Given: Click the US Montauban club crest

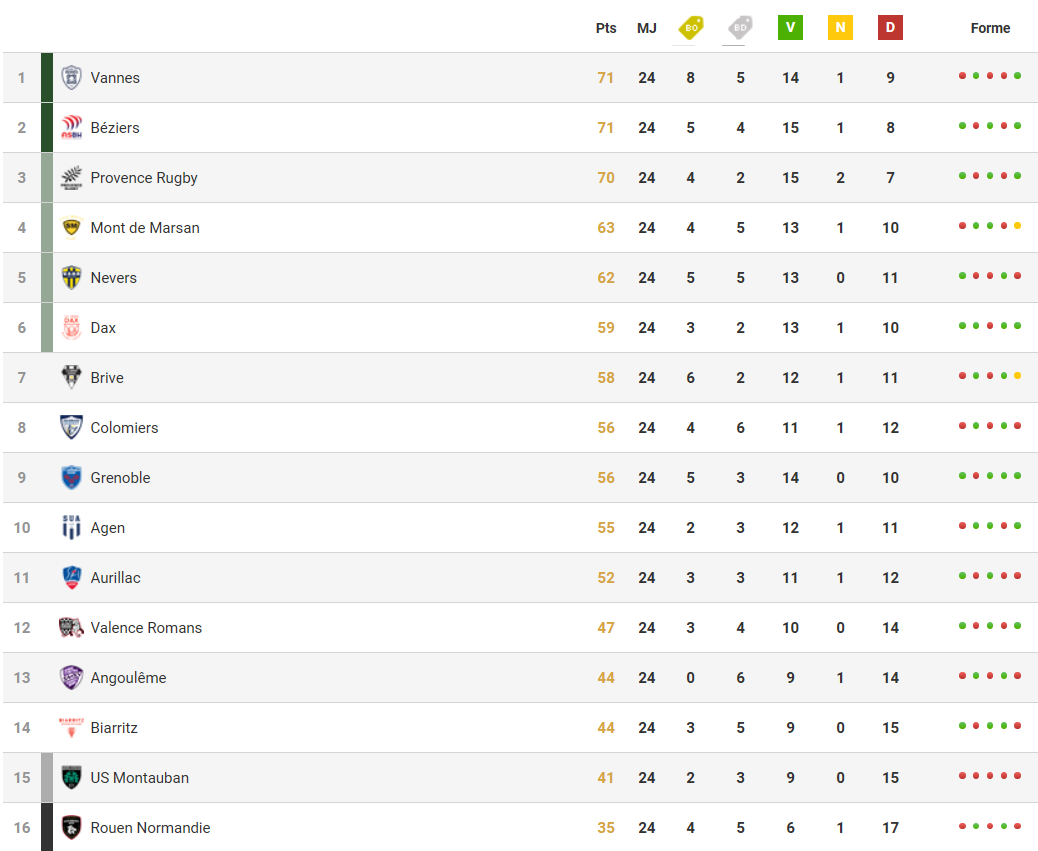Looking at the screenshot, I should tap(71, 778).
